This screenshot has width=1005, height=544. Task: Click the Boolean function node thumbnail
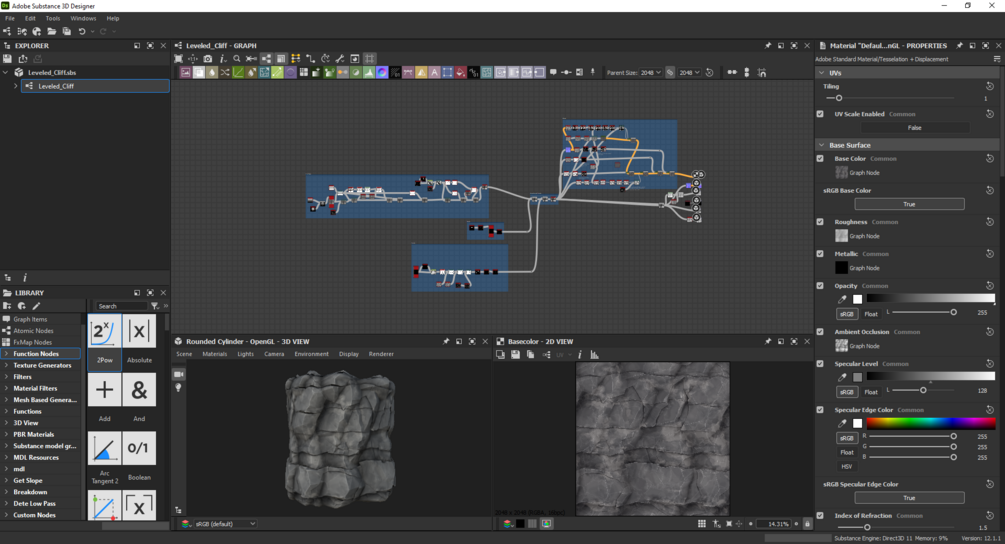(139, 447)
